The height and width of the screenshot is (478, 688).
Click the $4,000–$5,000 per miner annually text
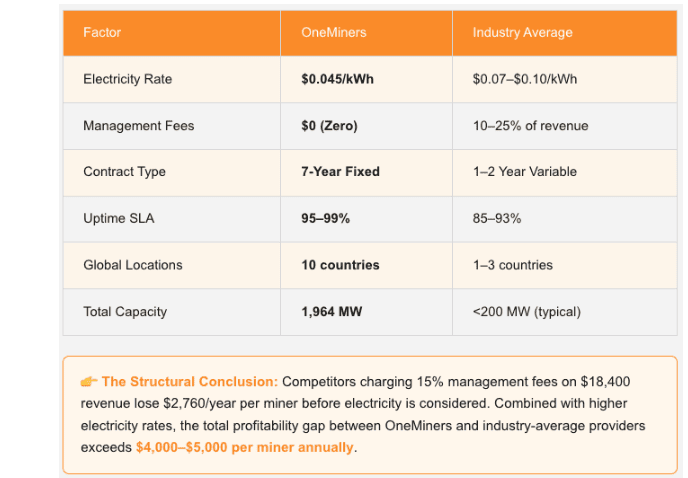click(x=244, y=447)
